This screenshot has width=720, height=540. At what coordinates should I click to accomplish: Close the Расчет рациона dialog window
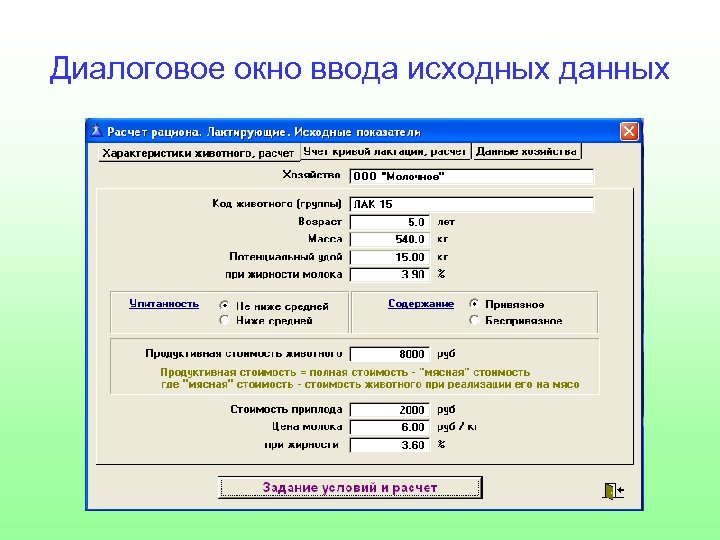(629, 131)
